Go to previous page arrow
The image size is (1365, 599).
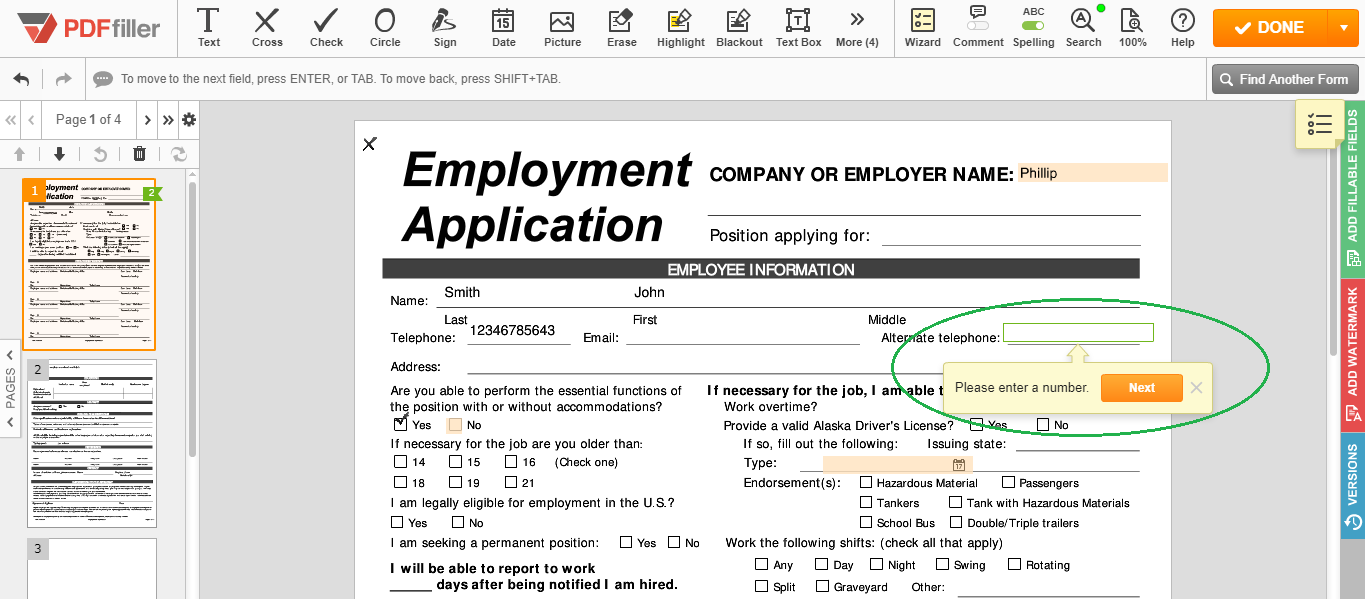click(32, 120)
